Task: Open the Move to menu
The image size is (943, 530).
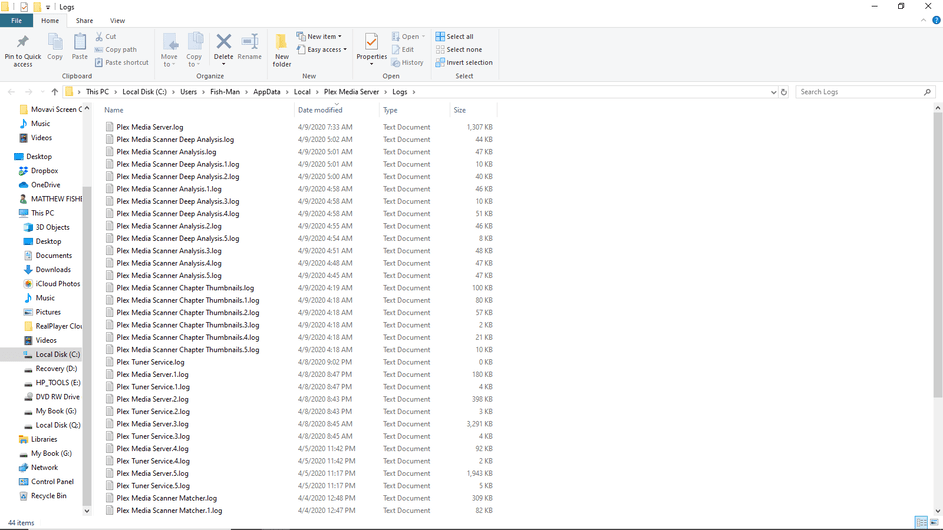Action: coord(170,49)
